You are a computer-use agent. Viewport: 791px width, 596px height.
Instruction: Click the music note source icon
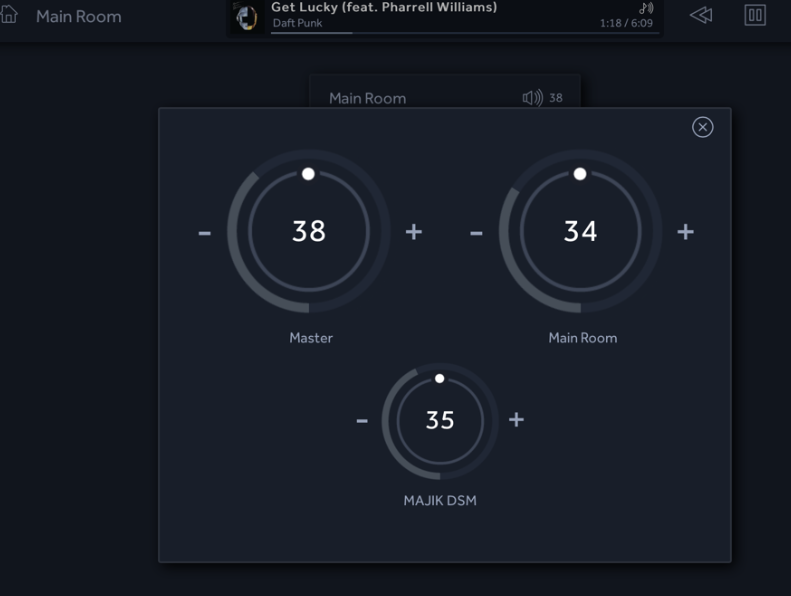(x=646, y=8)
